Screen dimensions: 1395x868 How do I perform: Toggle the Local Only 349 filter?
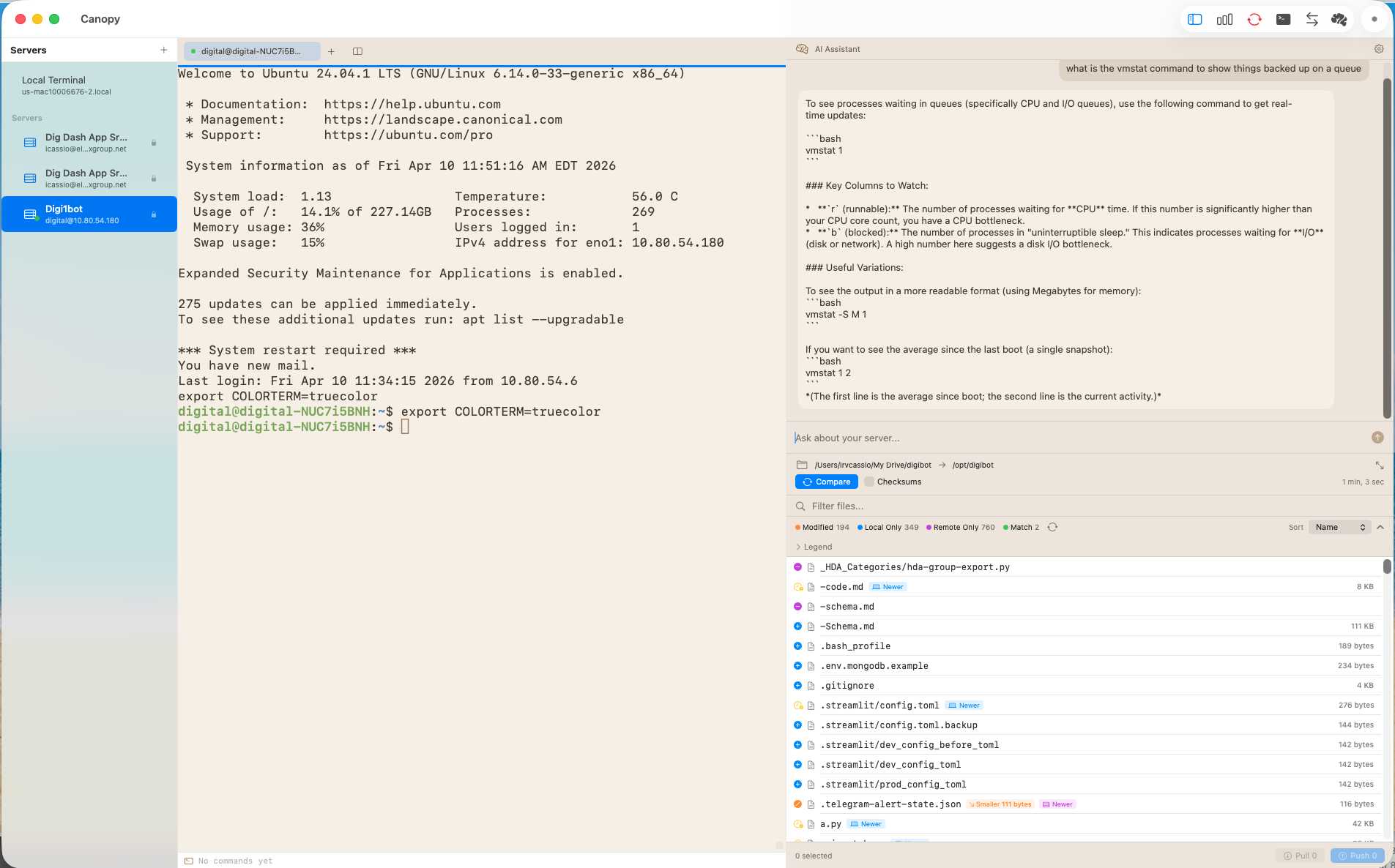coord(888,527)
